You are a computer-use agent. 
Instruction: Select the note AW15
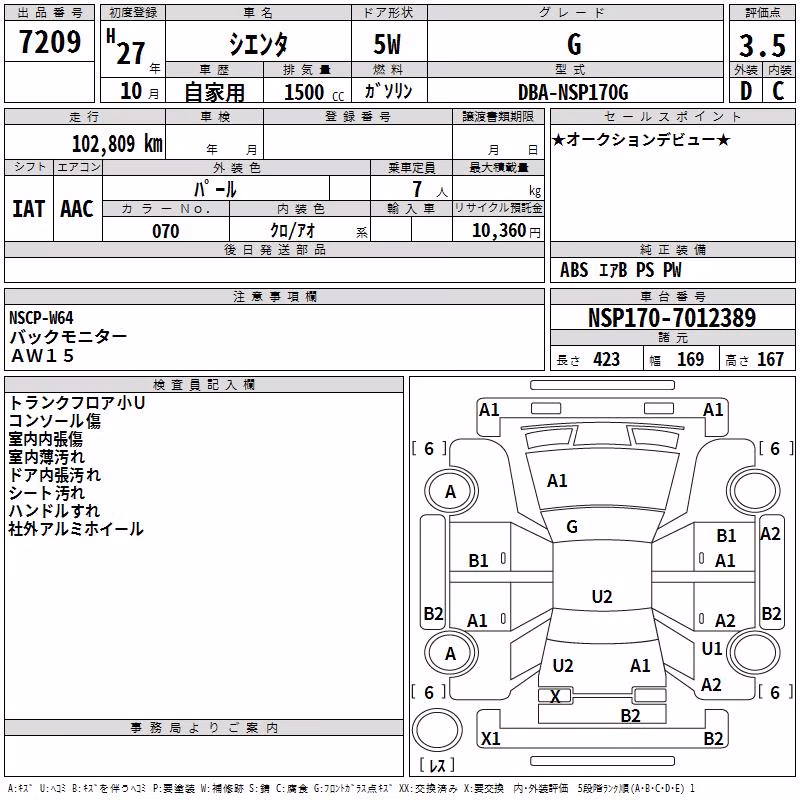click(x=43, y=356)
